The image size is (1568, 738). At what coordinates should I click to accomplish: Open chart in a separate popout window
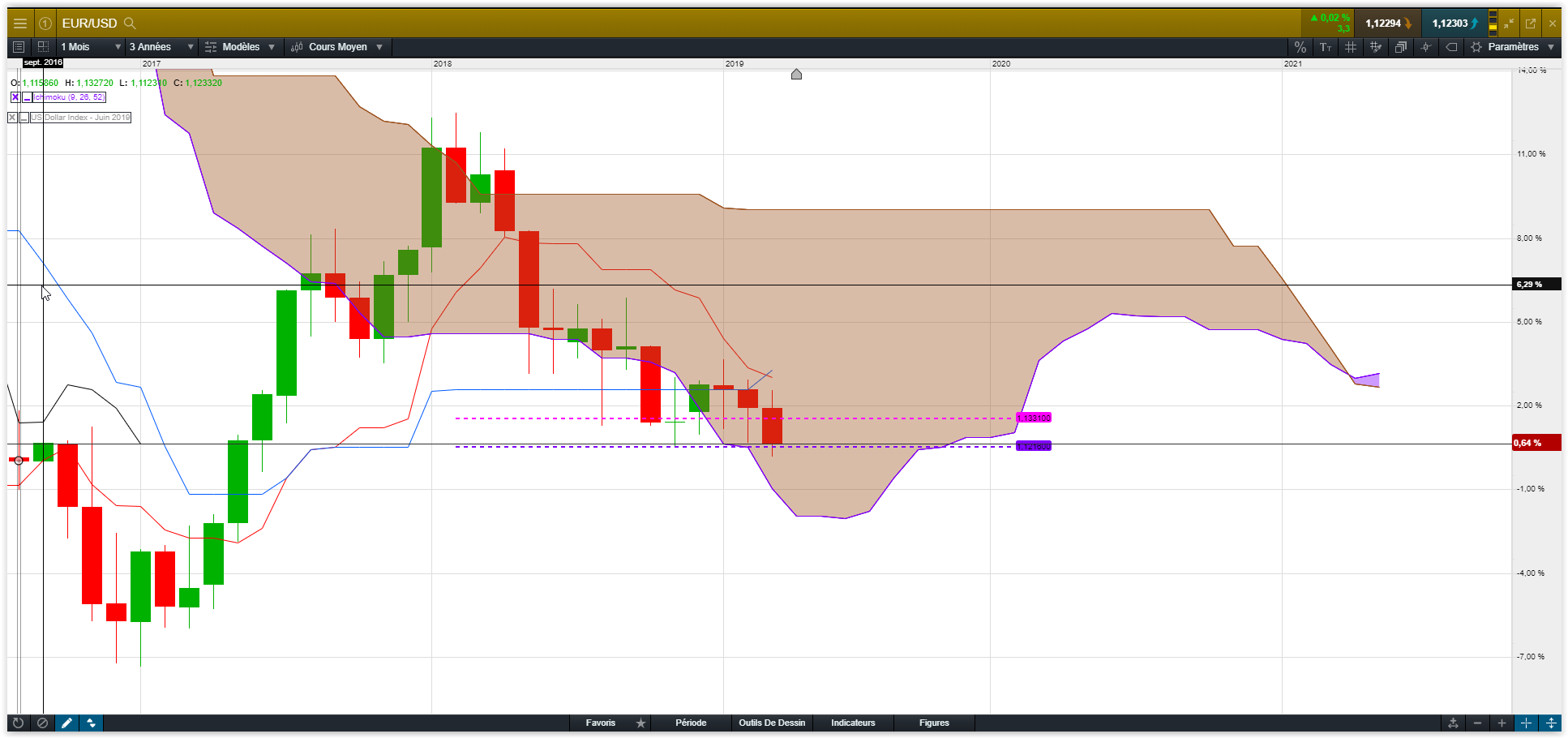1531,24
